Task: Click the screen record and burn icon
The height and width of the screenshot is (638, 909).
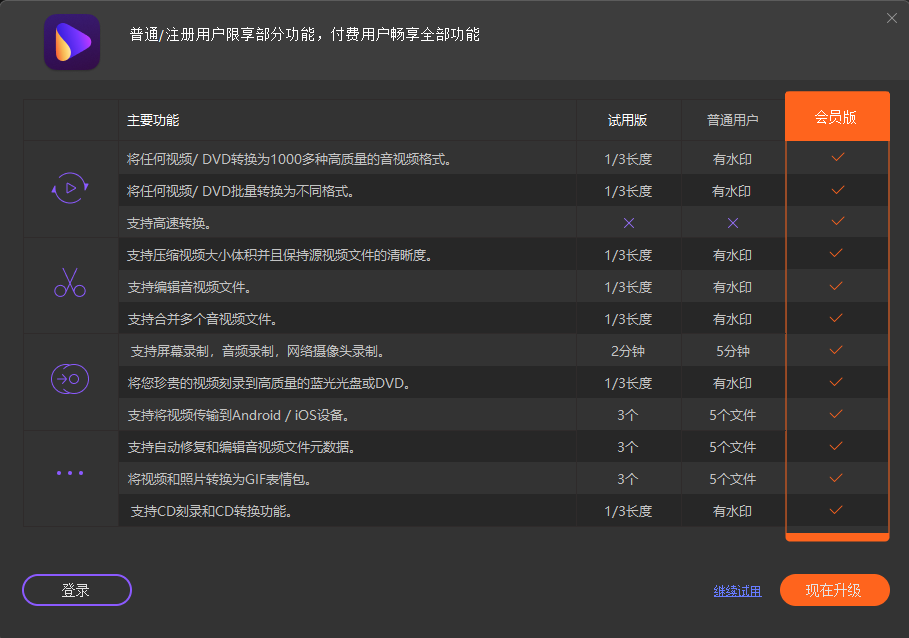Action: [x=70, y=380]
